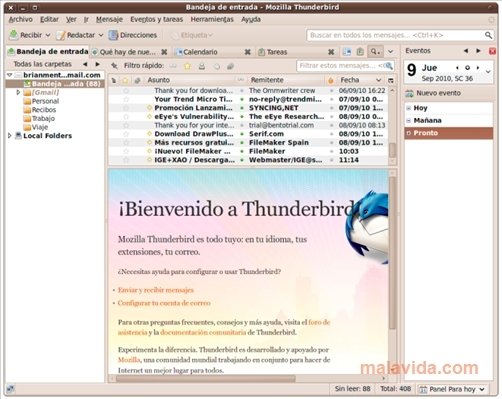Toggle the quick filter search toolbar button
The width and height of the screenshot is (502, 399).
(375, 52)
